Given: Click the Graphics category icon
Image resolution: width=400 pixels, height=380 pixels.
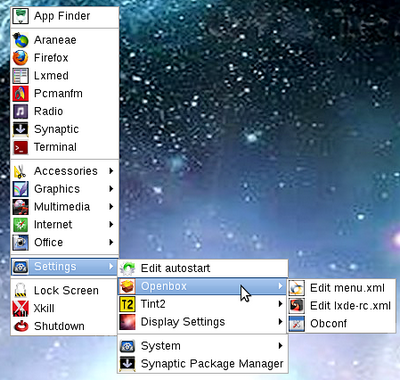Looking at the screenshot, I should [x=20, y=189].
